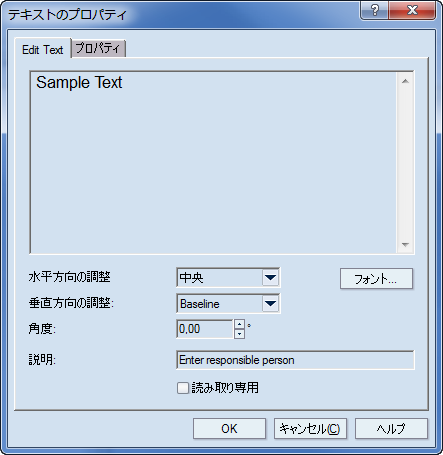Select the 中央 combo box field

coord(228,277)
